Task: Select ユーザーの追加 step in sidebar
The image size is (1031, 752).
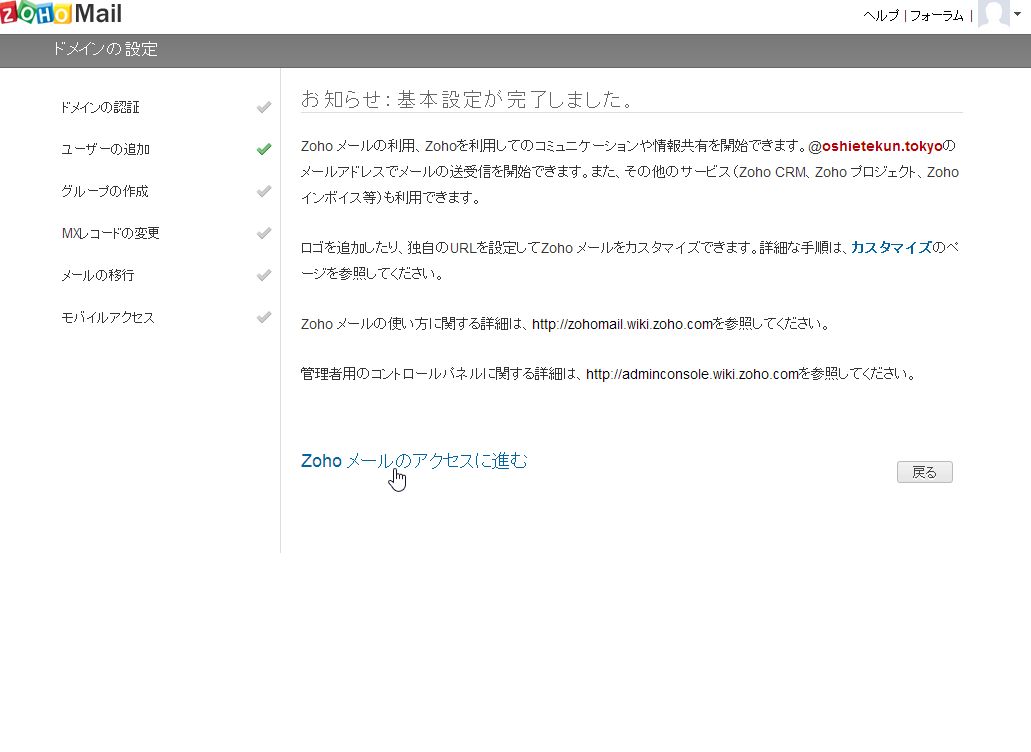Action: coord(105,149)
